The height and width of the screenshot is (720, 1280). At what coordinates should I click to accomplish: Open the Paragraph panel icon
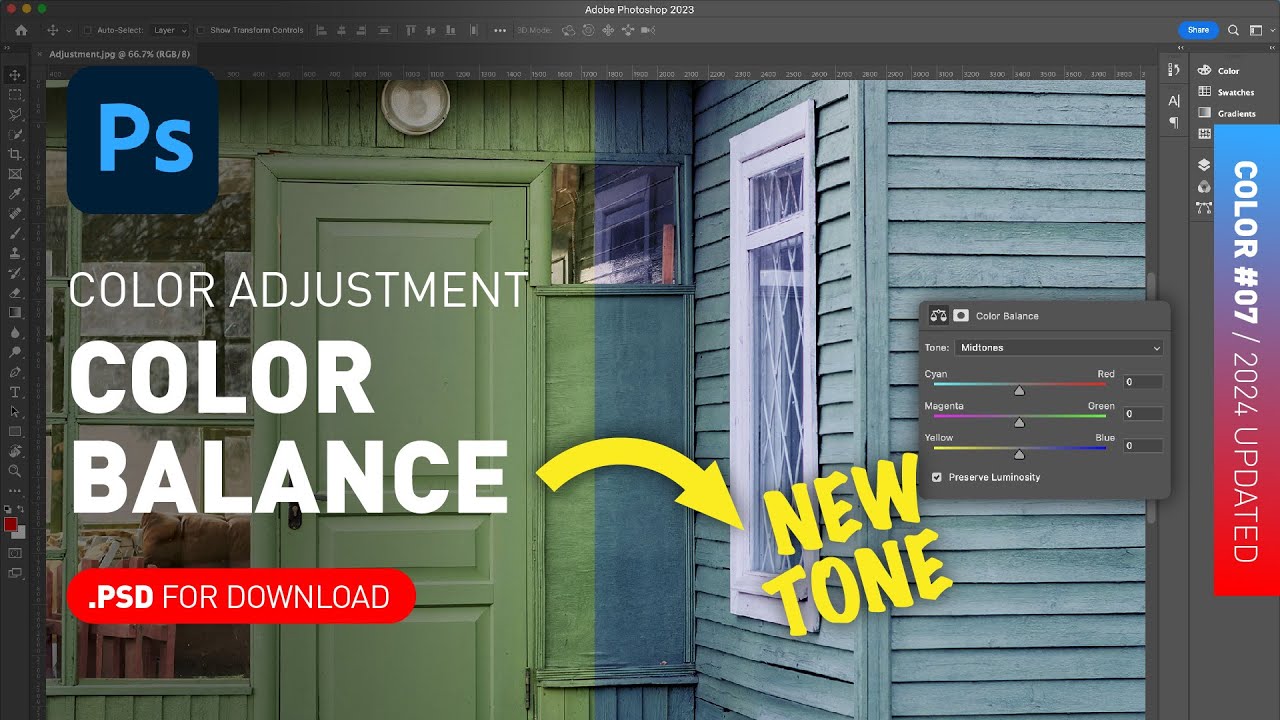(1174, 122)
